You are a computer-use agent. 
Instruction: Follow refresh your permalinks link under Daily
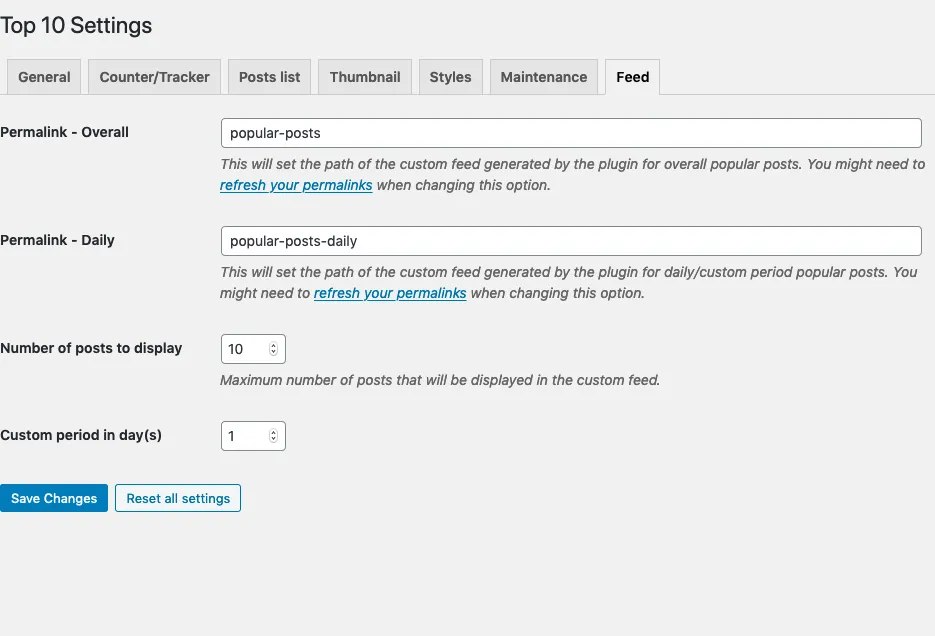tap(390, 294)
